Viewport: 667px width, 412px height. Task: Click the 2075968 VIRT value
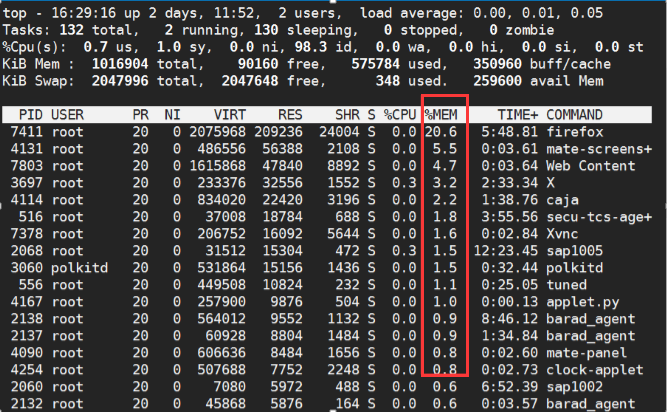pos(218,132)
